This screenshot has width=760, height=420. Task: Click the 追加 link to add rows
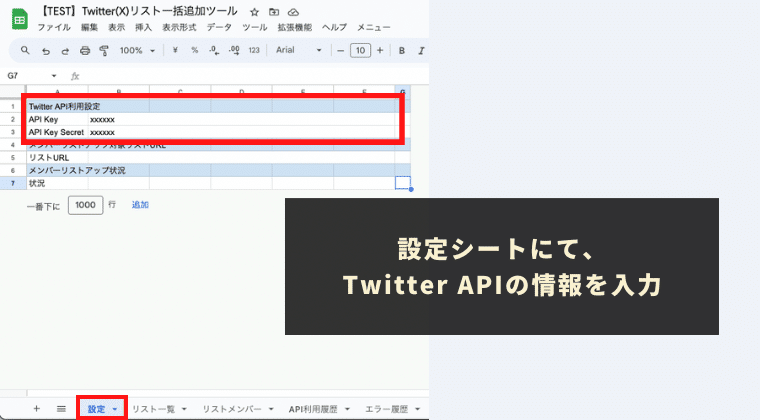(x=140, y=205)
